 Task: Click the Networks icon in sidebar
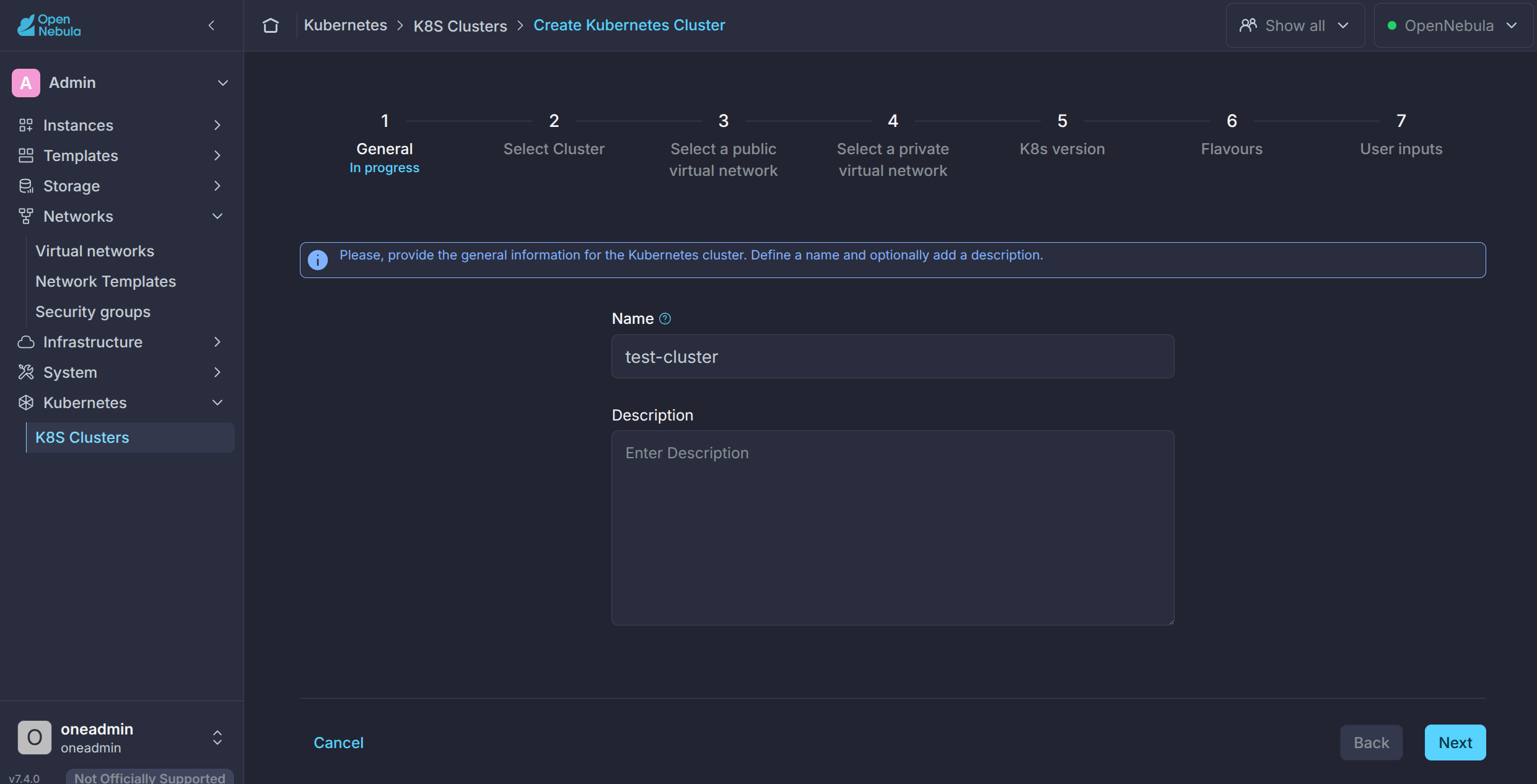26,216
